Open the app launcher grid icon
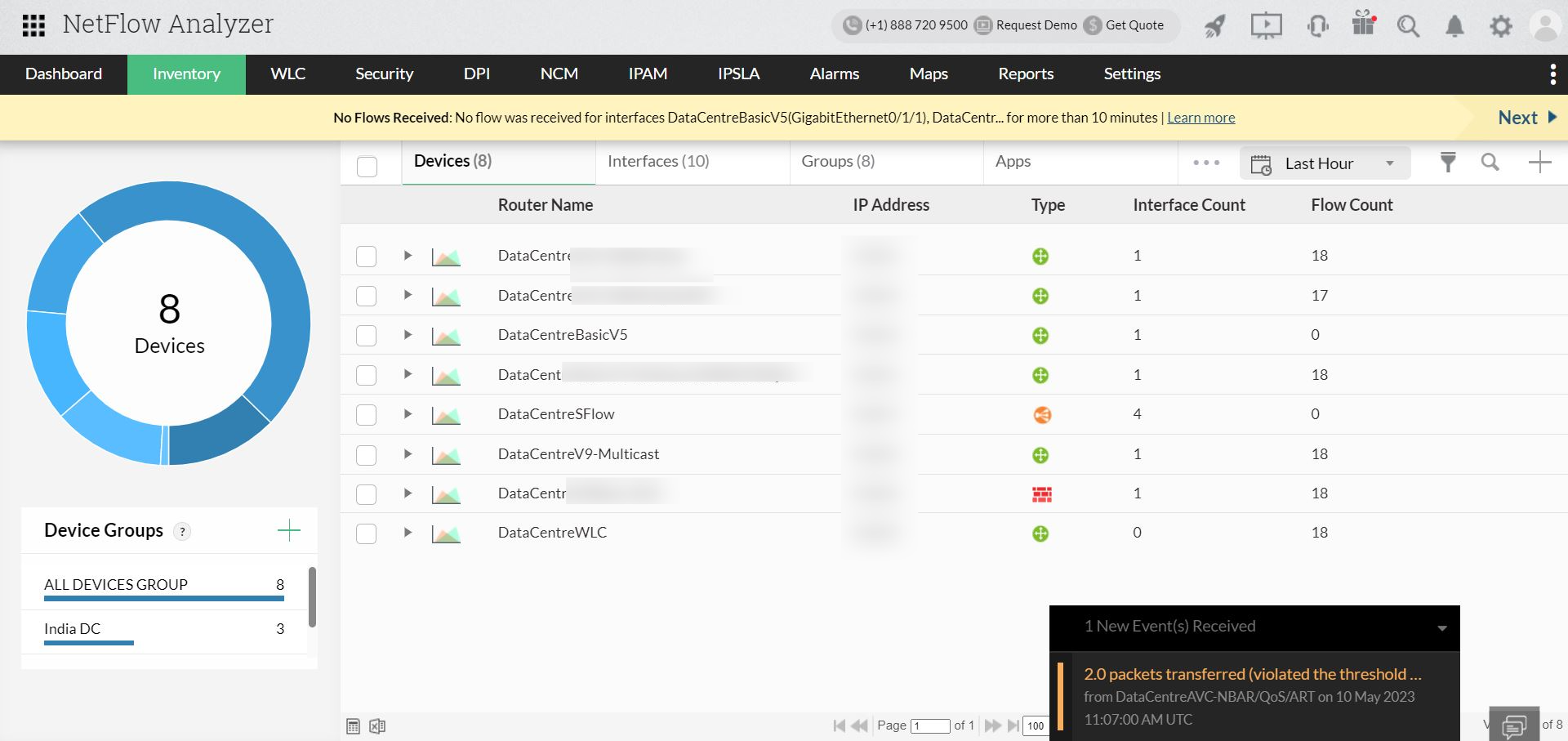Screen dimensions: 1568x741 [33, 25]
